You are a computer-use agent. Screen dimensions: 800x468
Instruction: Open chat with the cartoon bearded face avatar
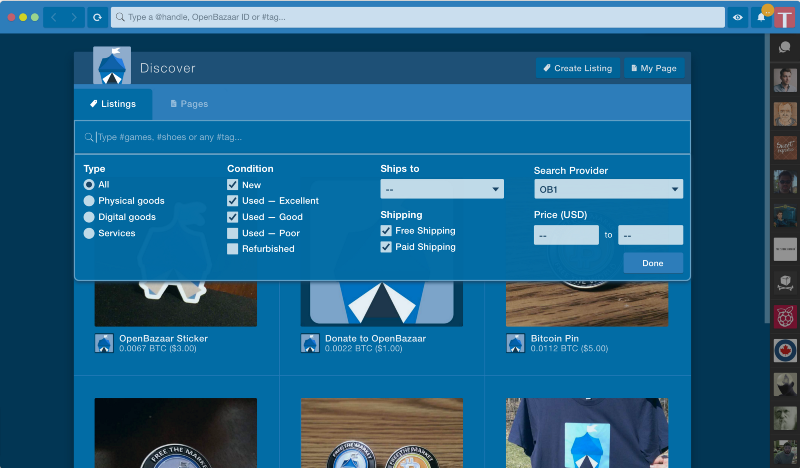click(785, 114)
